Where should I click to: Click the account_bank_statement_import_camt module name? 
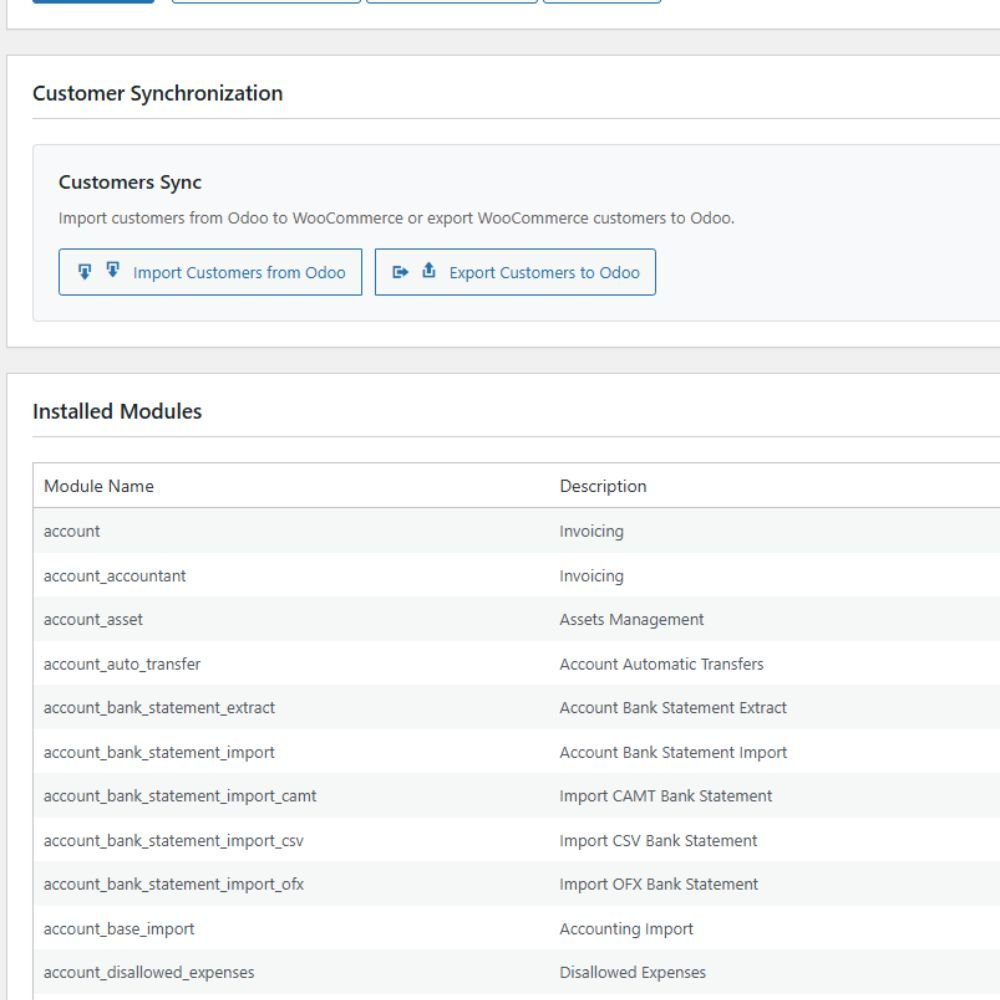180,796
